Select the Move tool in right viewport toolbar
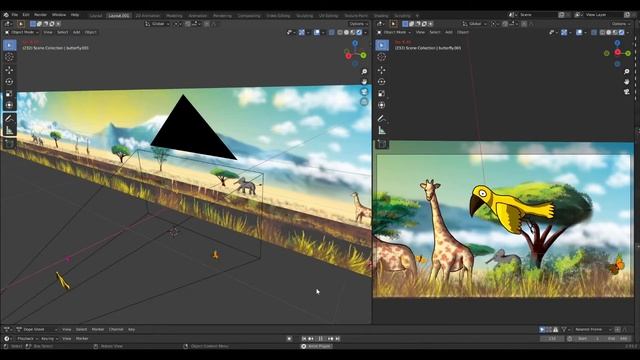Screen dimensions: 640x360 pos(382,70)
